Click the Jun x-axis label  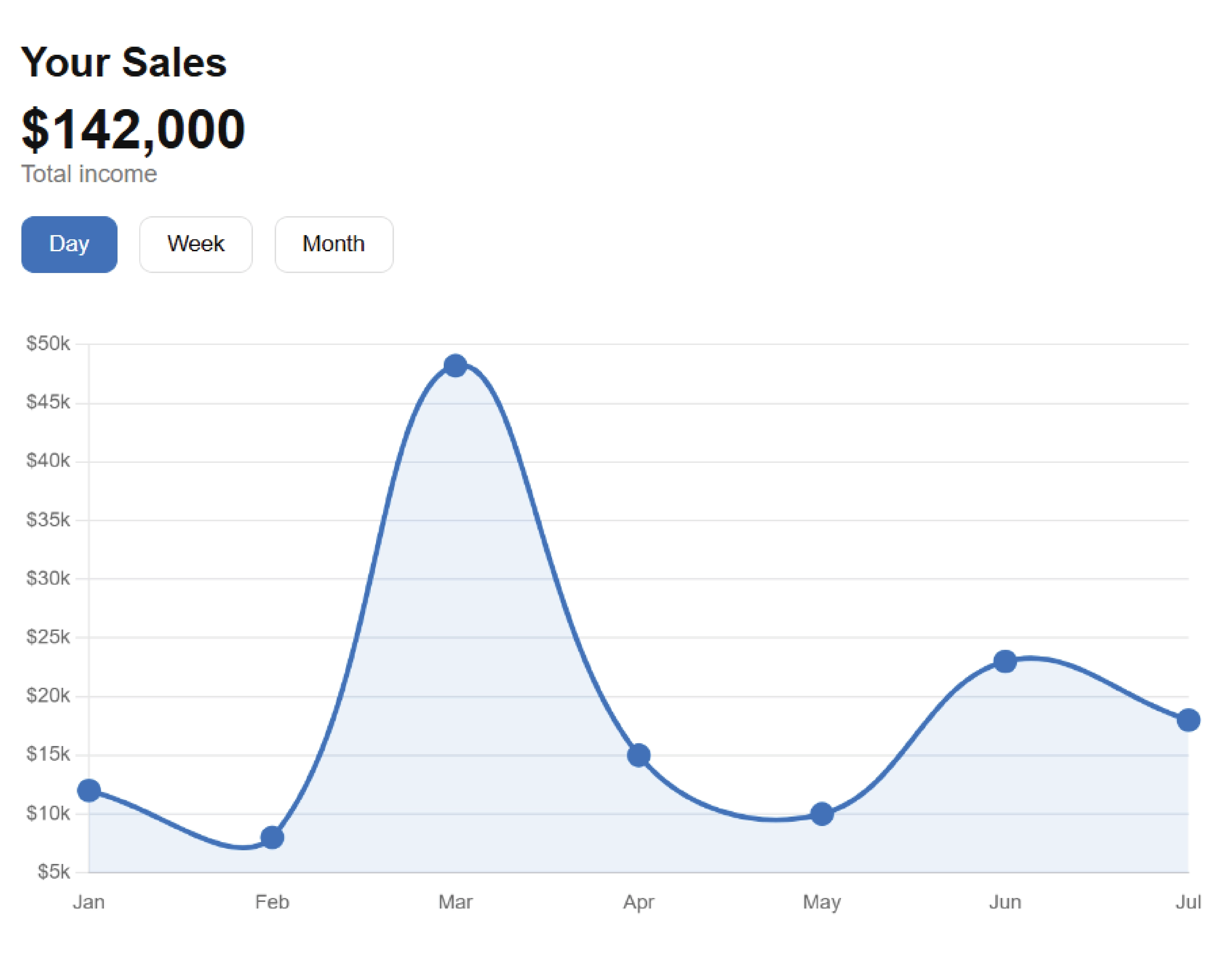coord(1005,902)
